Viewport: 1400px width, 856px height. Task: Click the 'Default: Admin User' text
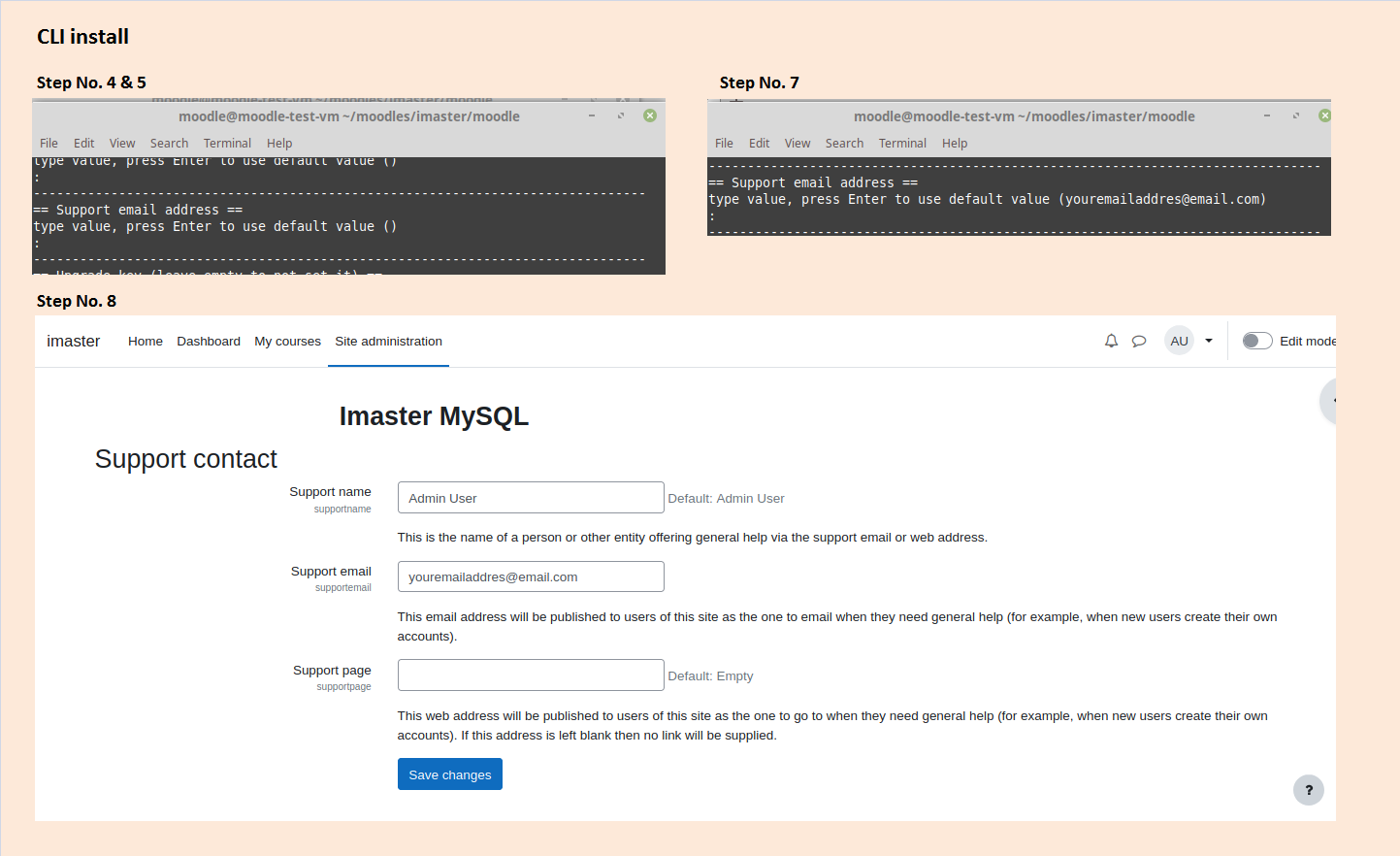[726, 499]
